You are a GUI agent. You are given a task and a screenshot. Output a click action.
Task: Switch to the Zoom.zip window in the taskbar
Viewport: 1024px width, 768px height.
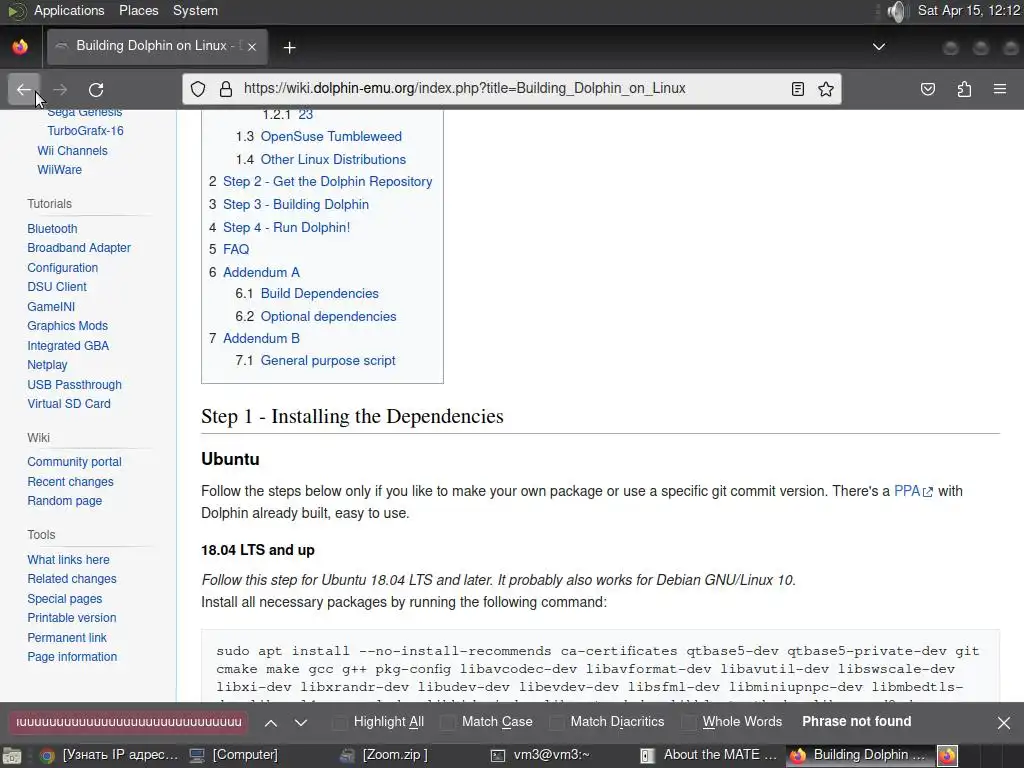(385, 755)
